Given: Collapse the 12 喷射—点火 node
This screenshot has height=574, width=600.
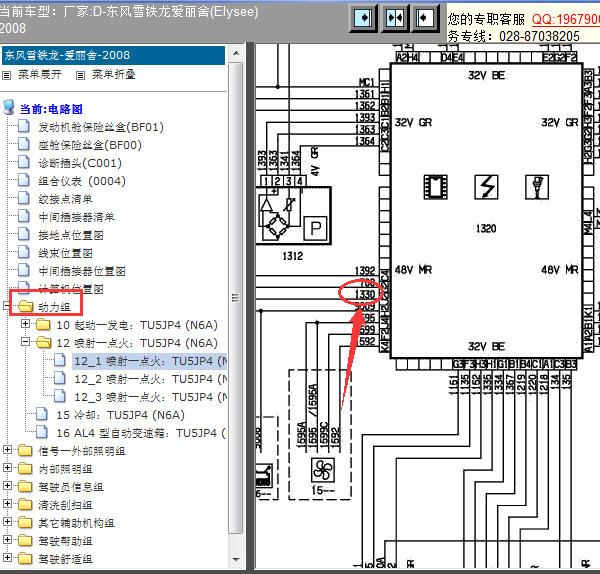Looking at the screenshot, I should tap(25, 341).
